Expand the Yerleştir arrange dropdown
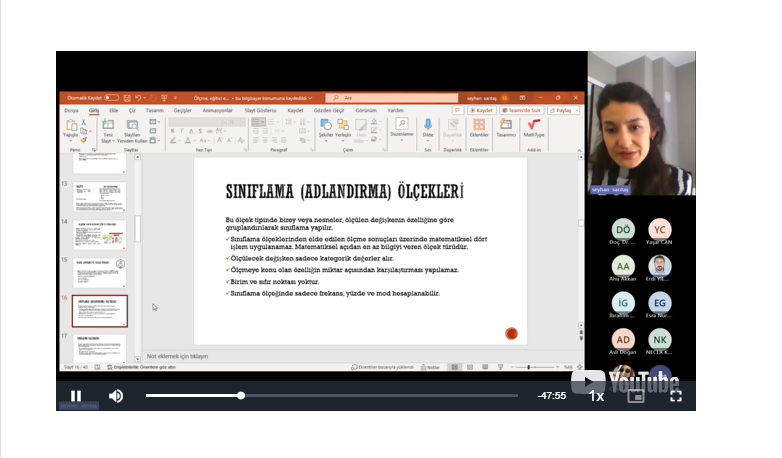Image resolution: width=782 pixels, height=458 pixels. 344,127
